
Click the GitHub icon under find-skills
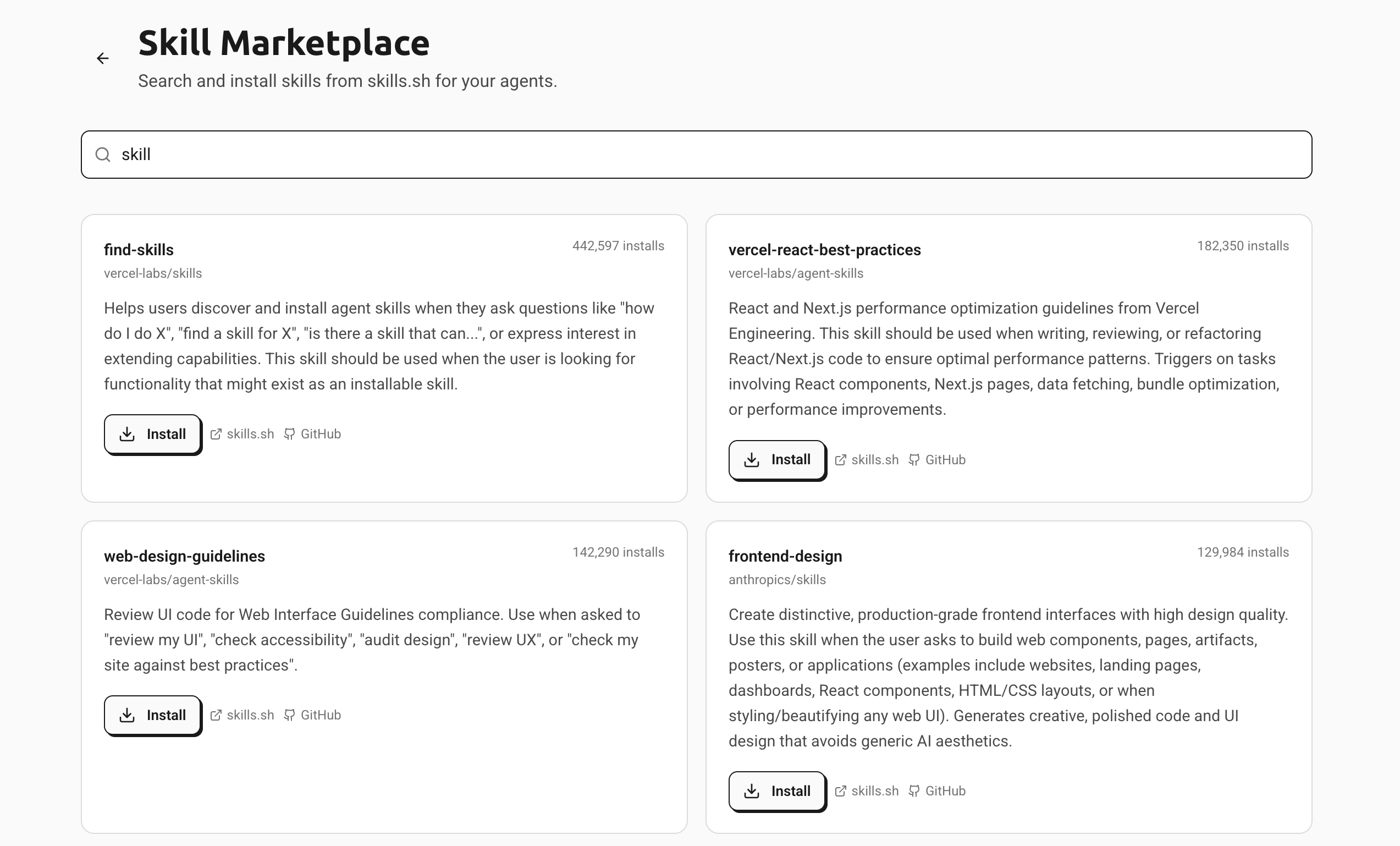[290, 434]
